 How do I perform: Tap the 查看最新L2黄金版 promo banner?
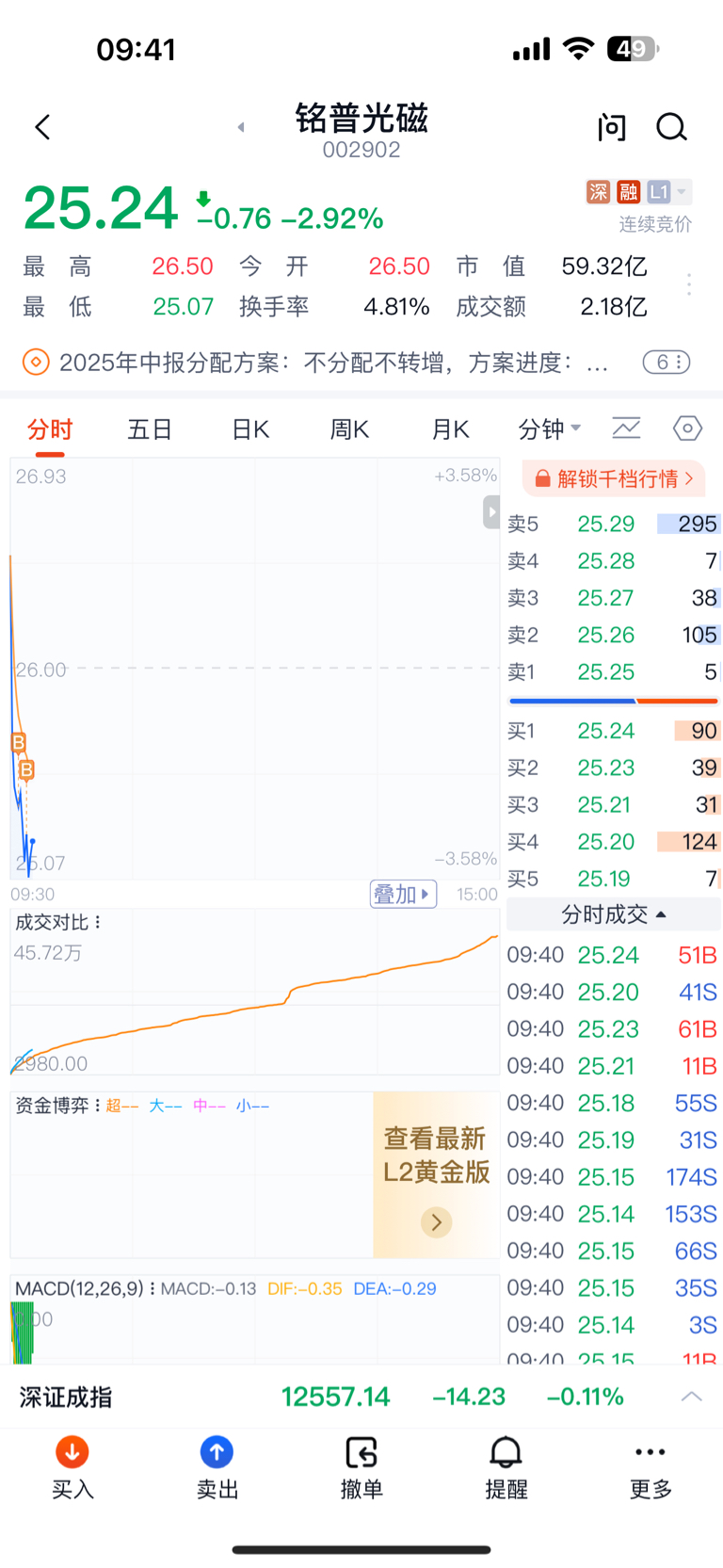pyautogui.click(x=436, y=1174)
